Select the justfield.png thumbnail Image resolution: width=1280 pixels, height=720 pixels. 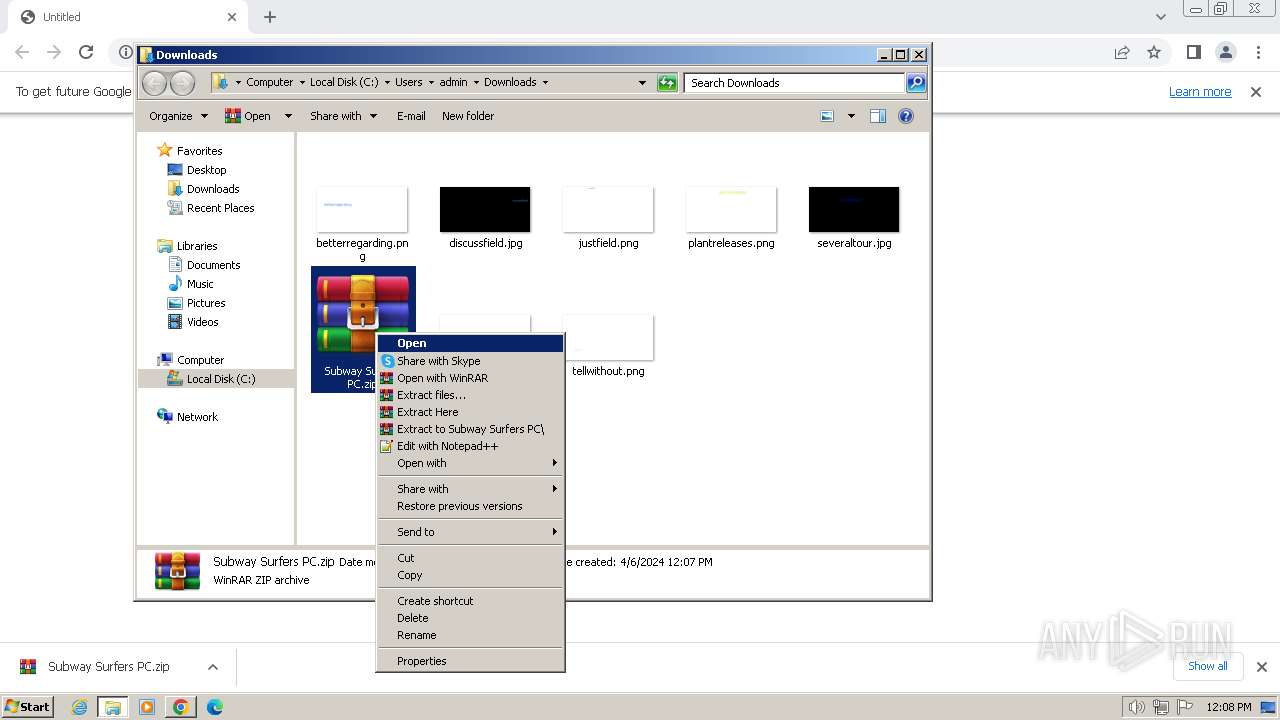pos(608,209)
